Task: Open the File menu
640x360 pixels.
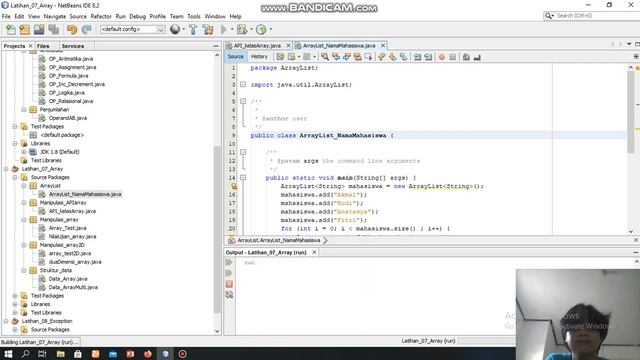Action: click(6, 16)
